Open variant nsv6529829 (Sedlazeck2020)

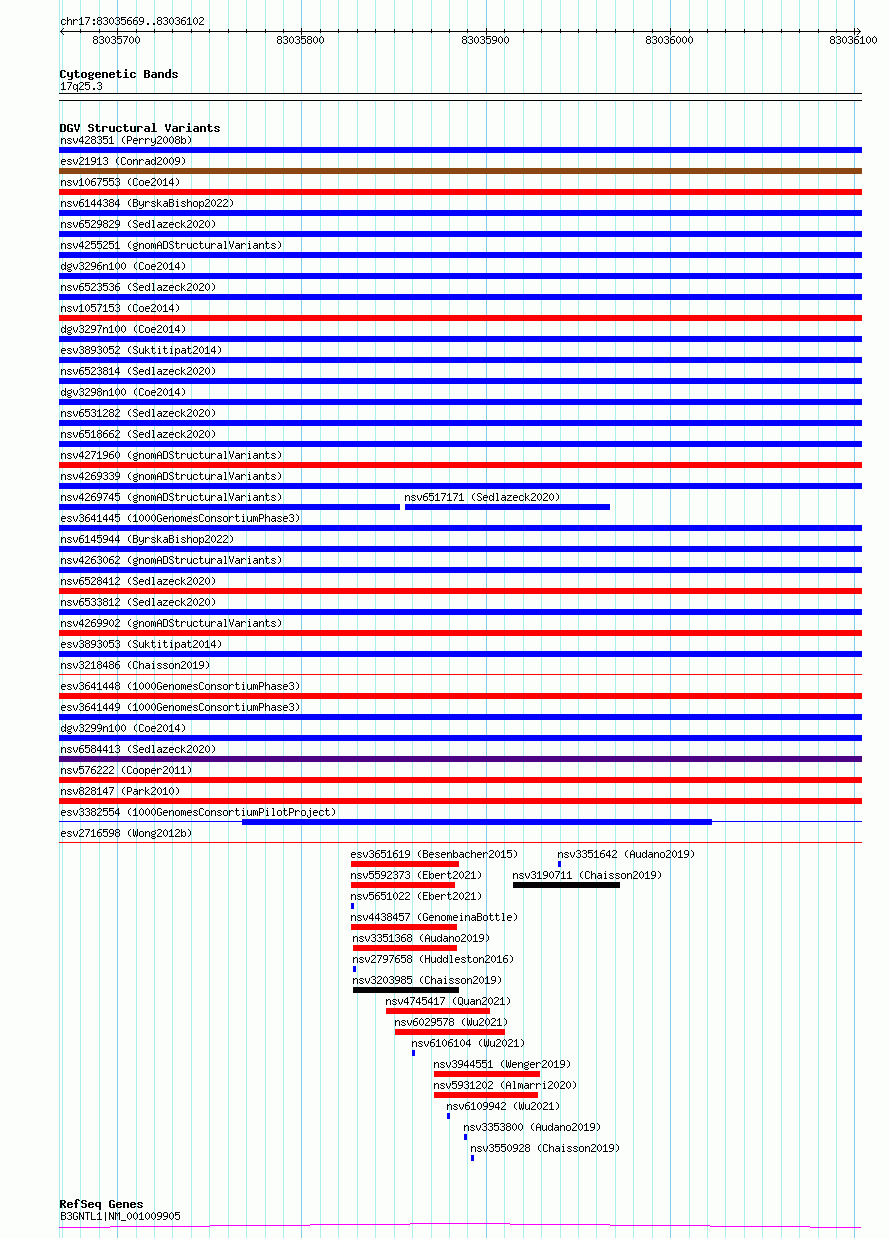(x=138, y=224)
